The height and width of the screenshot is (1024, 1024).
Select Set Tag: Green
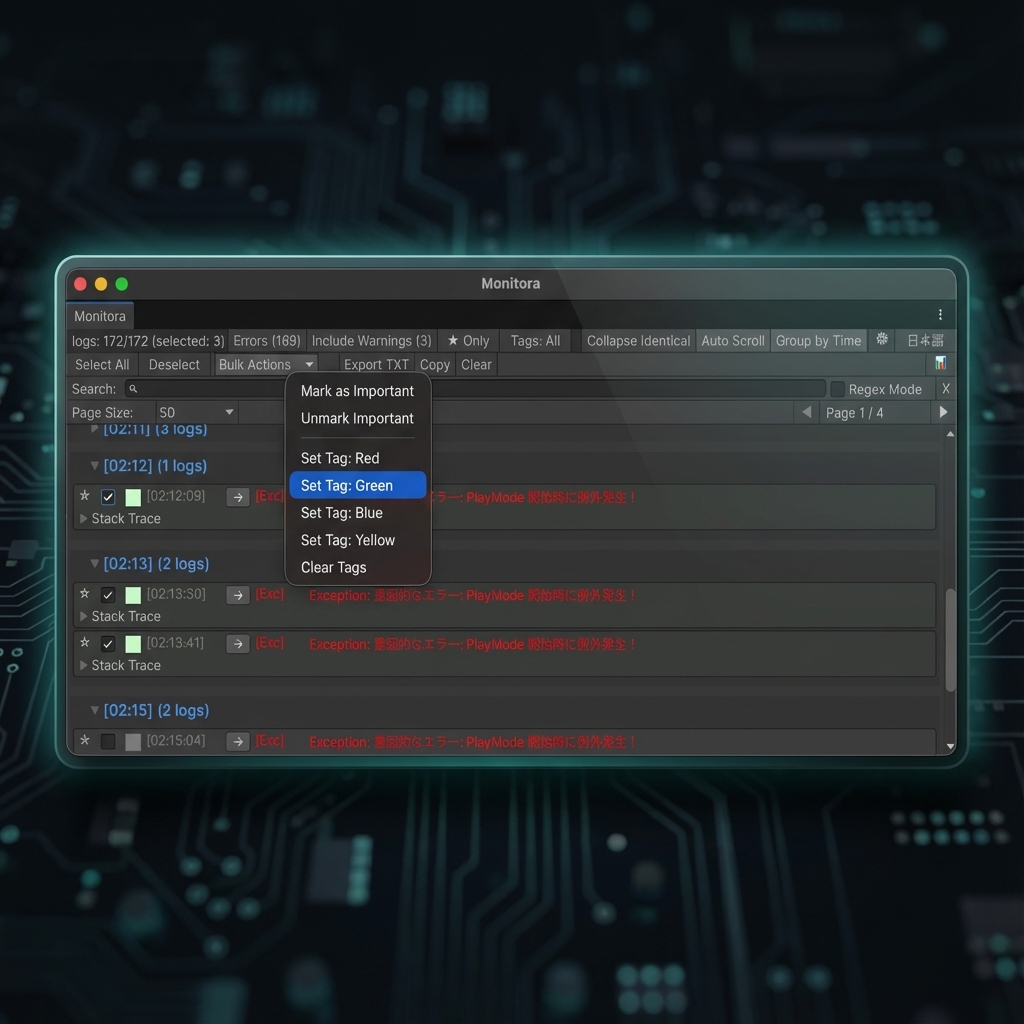click(357, 485)
